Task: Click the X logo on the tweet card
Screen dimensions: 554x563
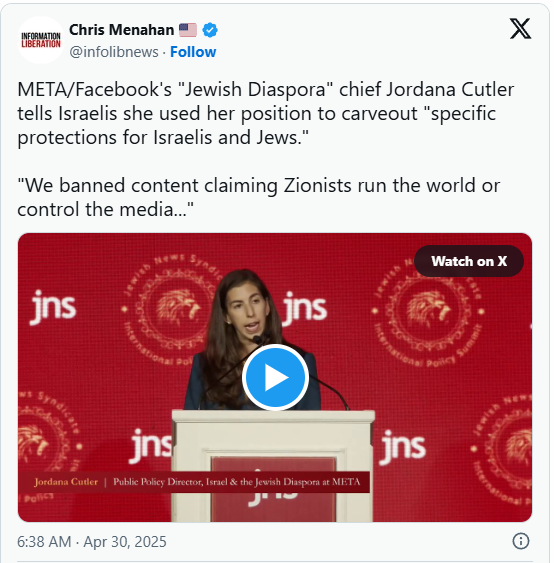Action: [x=520, y=29]
